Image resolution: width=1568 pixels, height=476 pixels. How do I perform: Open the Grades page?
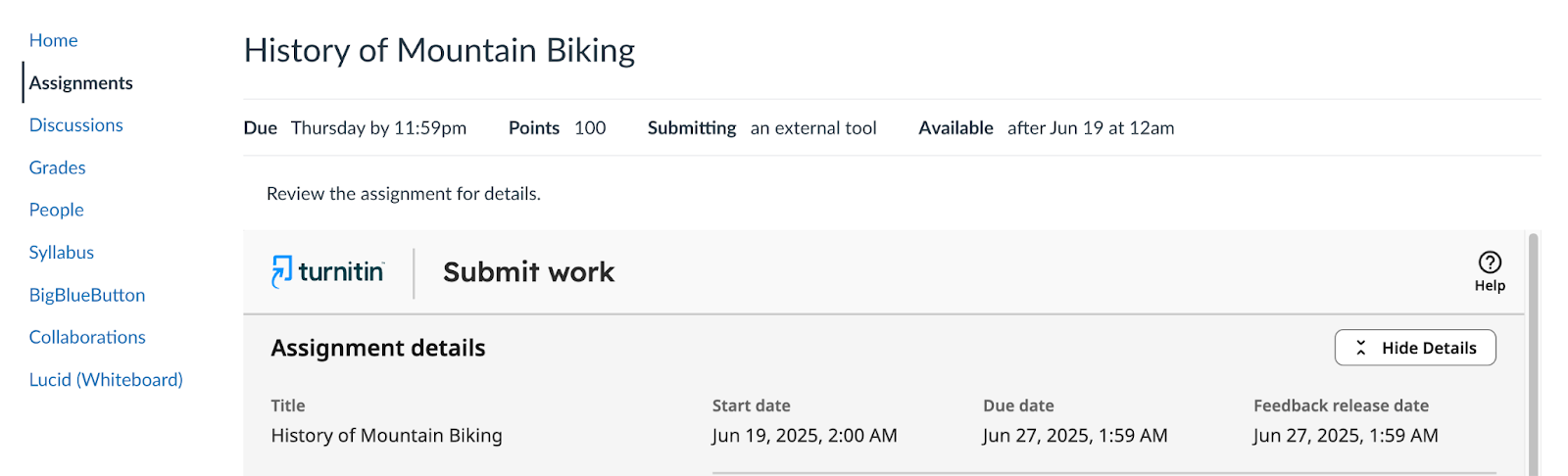(x=57, y=167)
